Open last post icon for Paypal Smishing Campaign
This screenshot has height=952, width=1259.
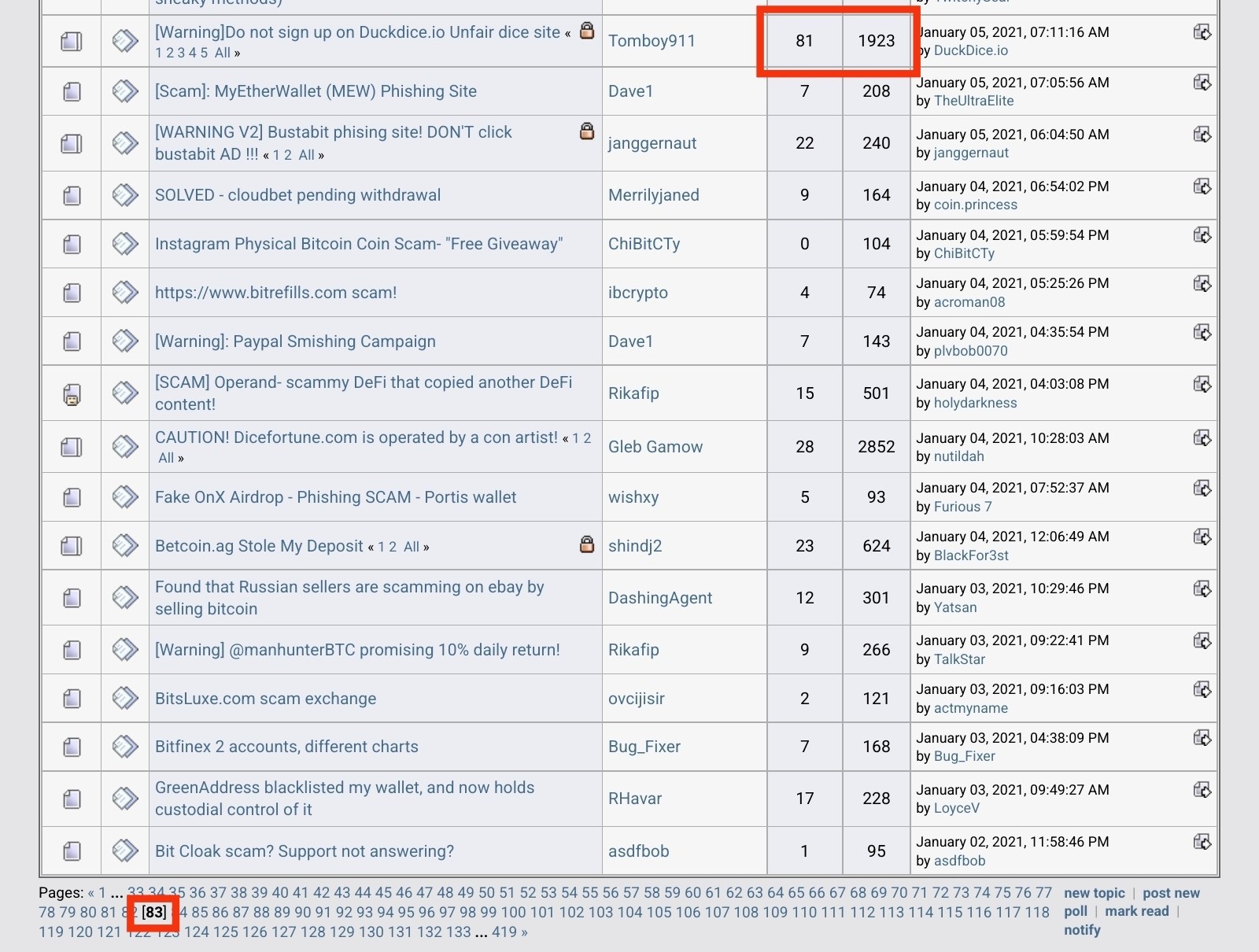coord(1202,332)
